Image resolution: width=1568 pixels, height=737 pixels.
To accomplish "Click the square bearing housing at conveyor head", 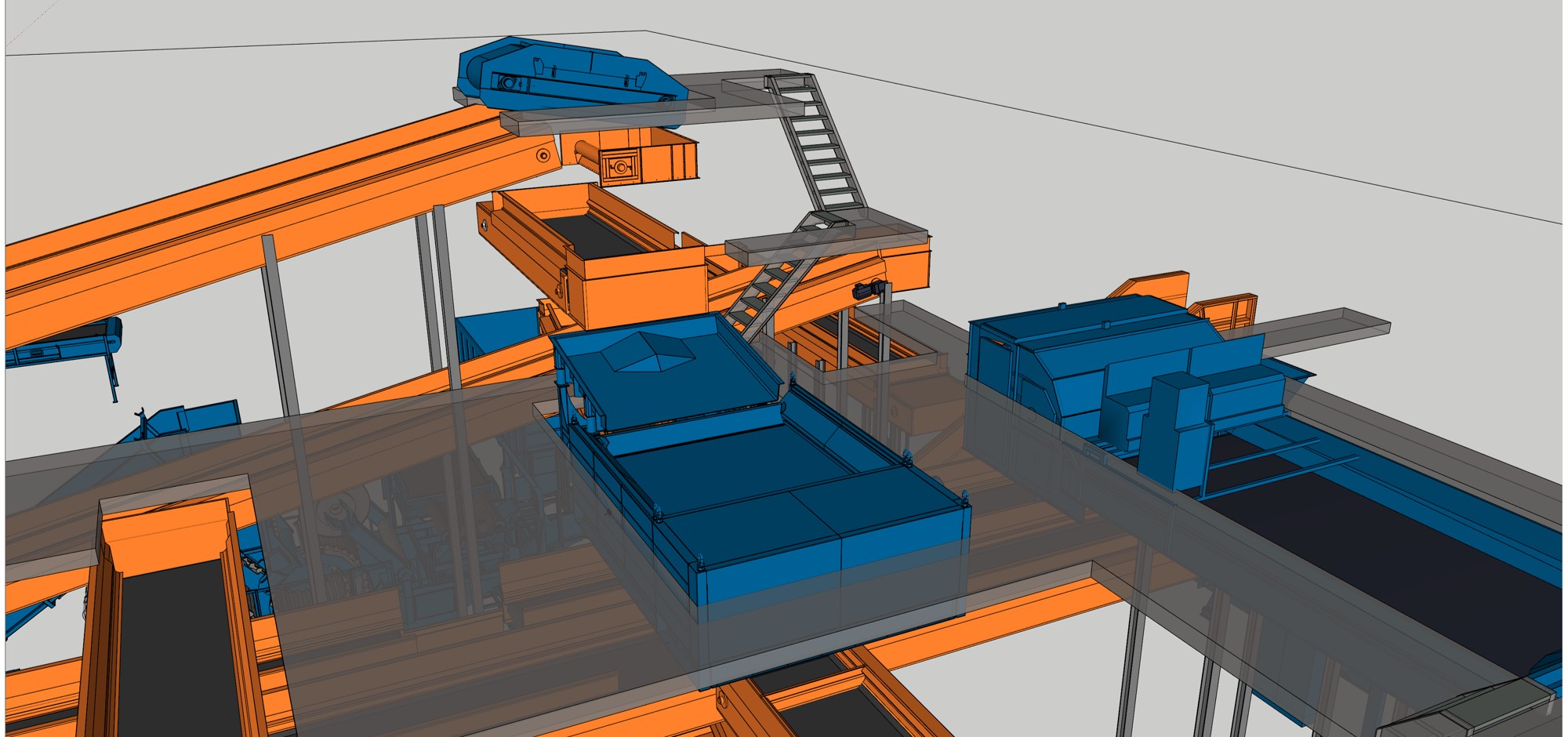I will click(621, 167).
